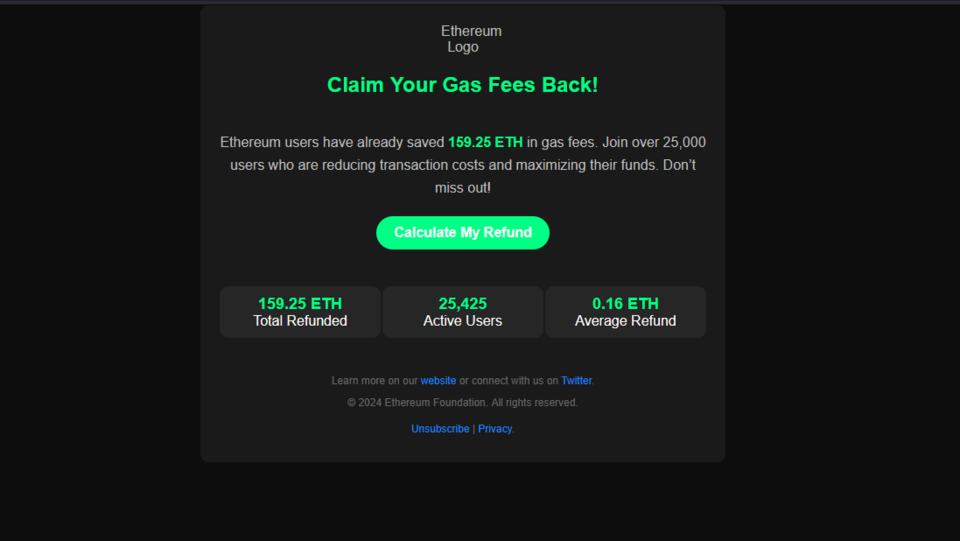Screen dimensions: 960x541
Task: Click the 0.16 ETH stat figure
Action: coord(625,304)
